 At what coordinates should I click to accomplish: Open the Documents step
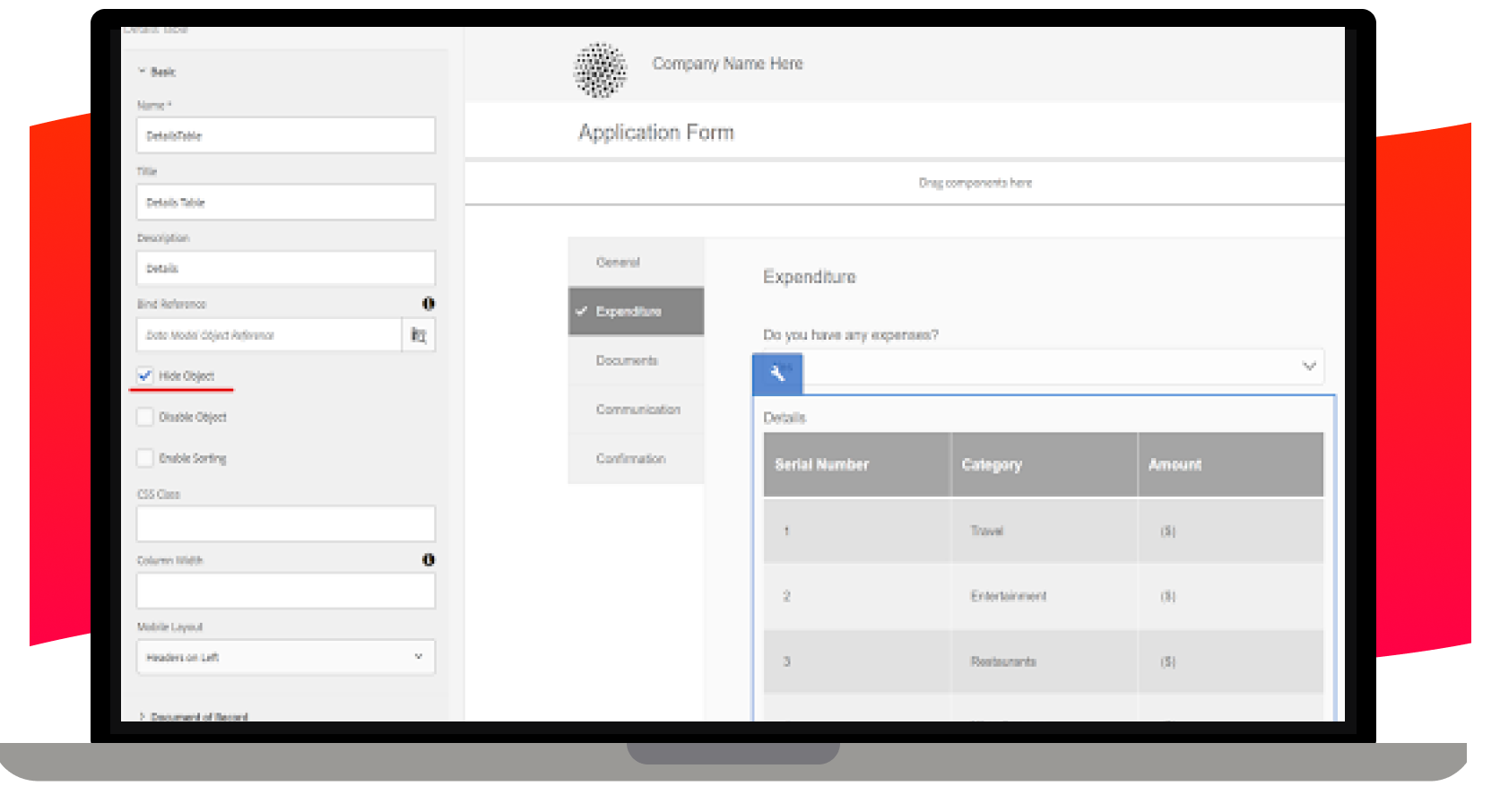click(627, 360)
